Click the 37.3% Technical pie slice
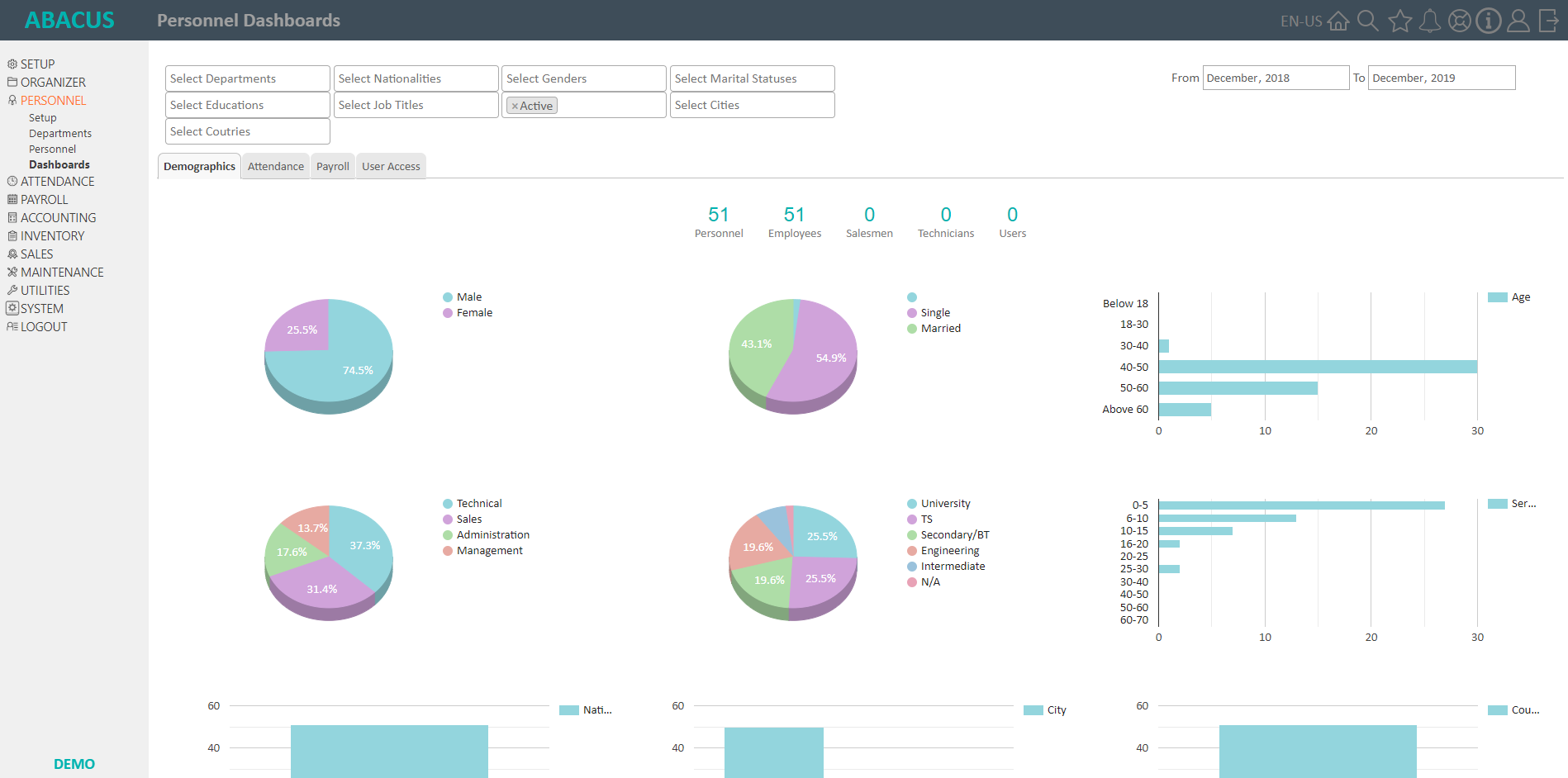This screenshot has width=1568, height=778. (363, 545)
